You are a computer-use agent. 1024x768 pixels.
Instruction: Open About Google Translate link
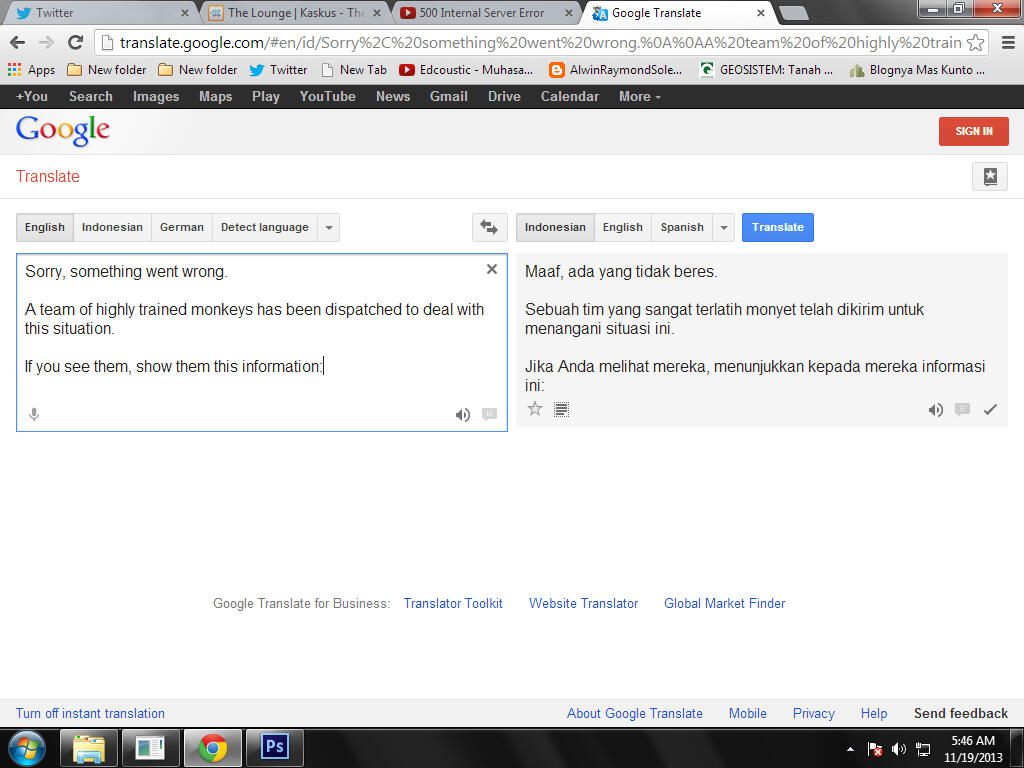tap(634, 713)
